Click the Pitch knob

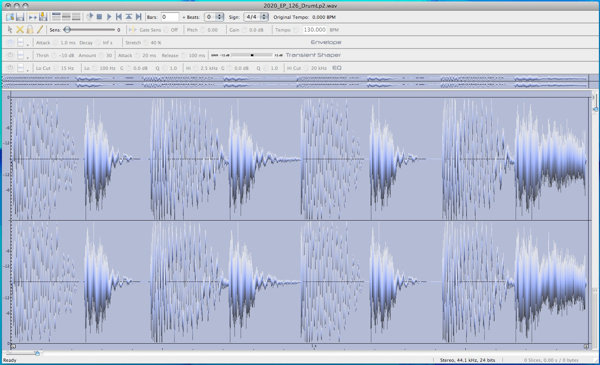click(x=202, y=30)
